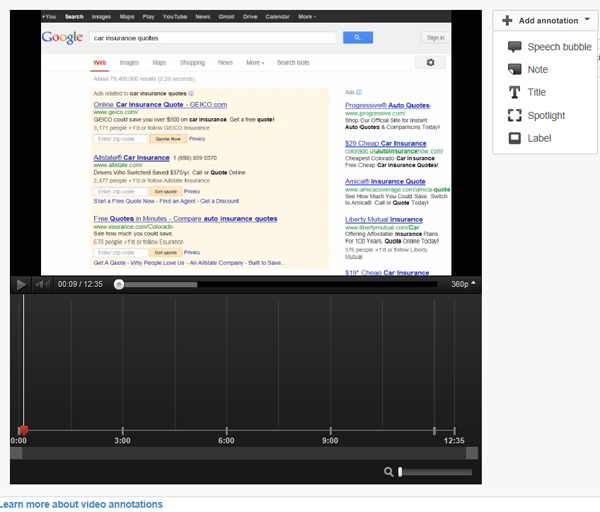
Task: Mute the video volume
Action: [42, 284]
